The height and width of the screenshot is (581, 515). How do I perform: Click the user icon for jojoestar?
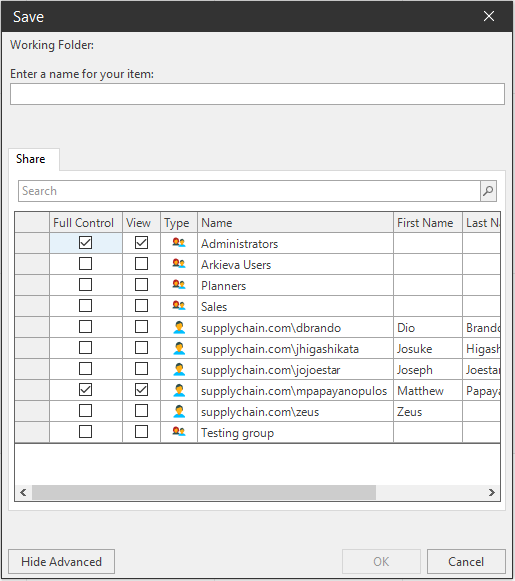pos(179,369)
